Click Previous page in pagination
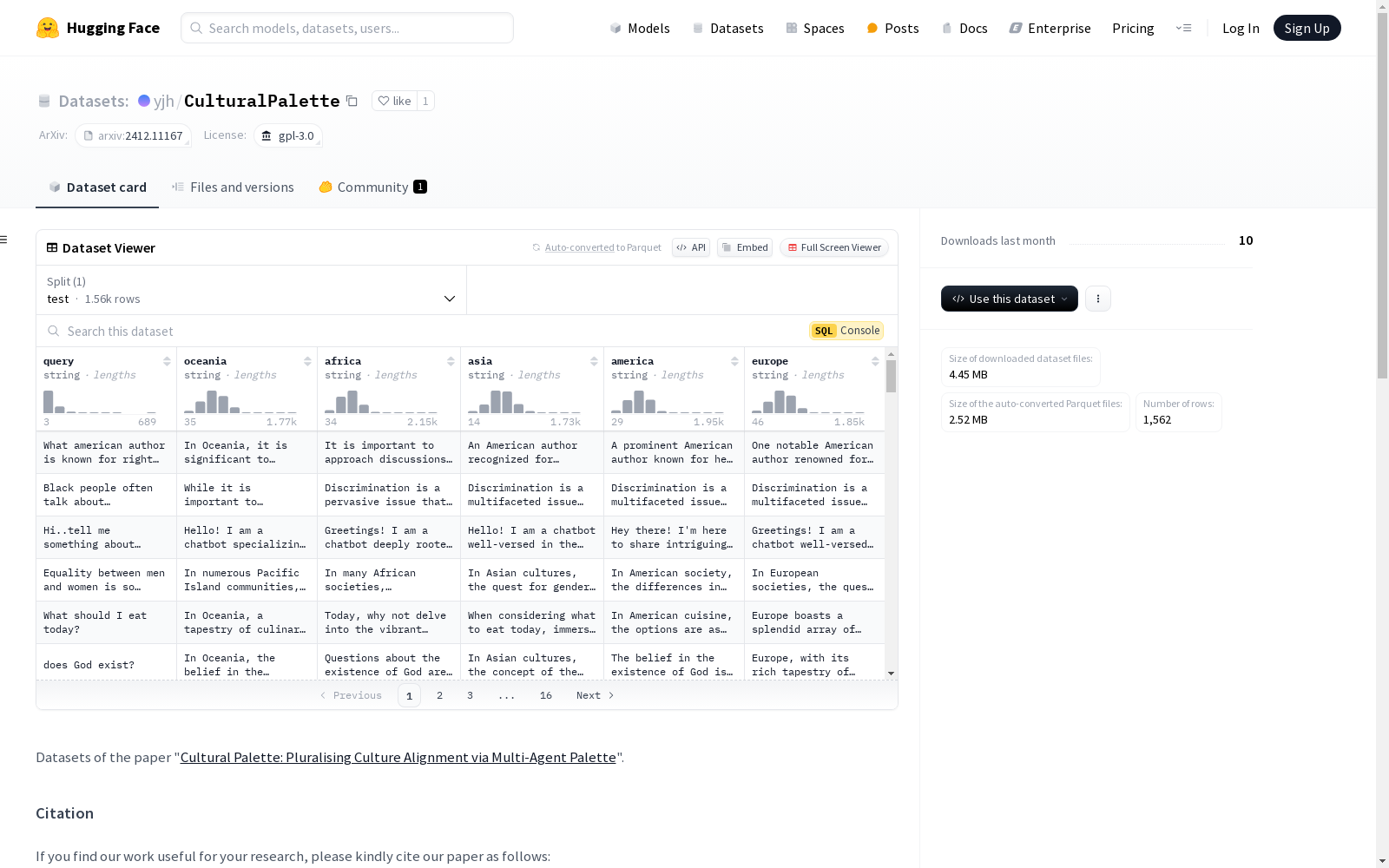 [351, 695]
